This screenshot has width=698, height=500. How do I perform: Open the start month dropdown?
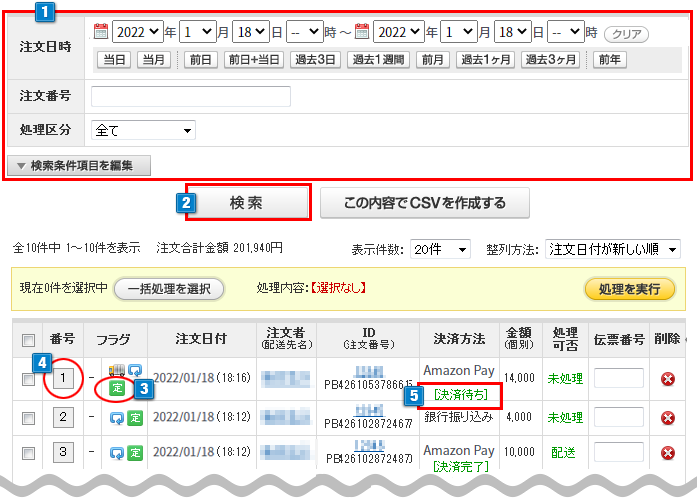click(x=198, y=32)
